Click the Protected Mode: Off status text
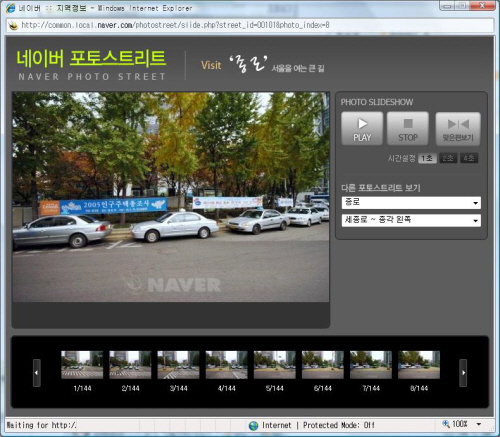The height and width of the screenshot is (437, 500). [x=339, y=425]
